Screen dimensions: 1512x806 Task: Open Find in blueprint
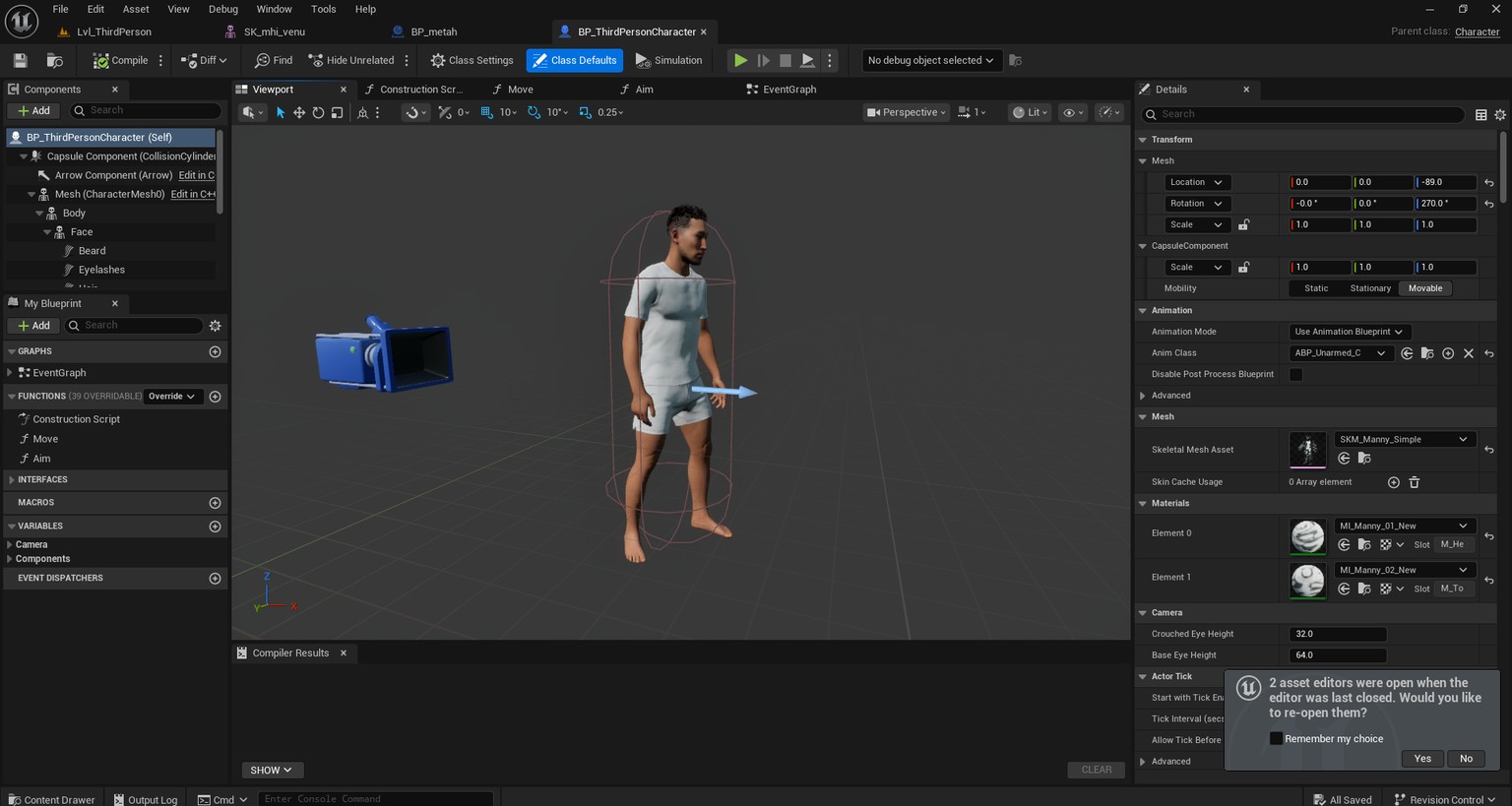click(x=274, y=60)
